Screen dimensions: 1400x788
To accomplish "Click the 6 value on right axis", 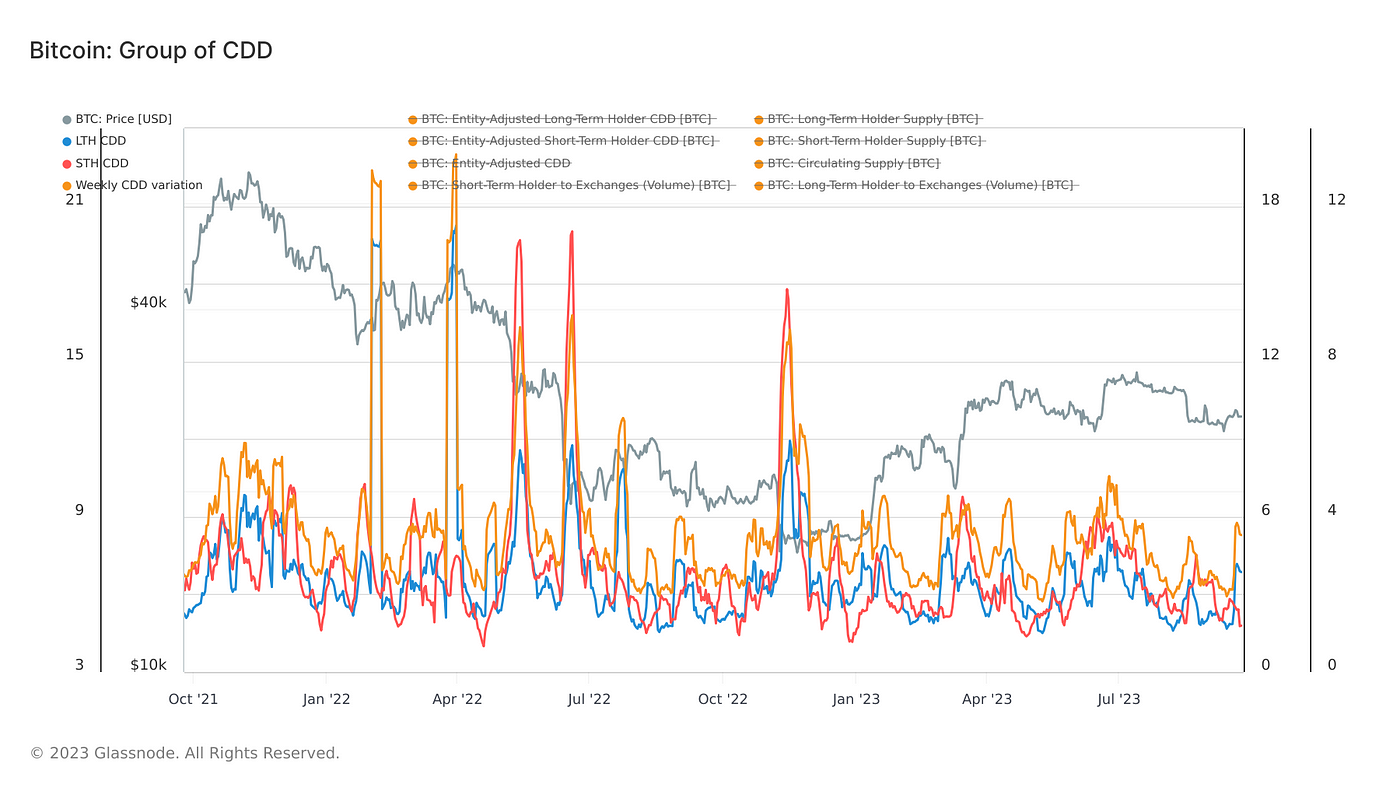I will click(1265, 510).
